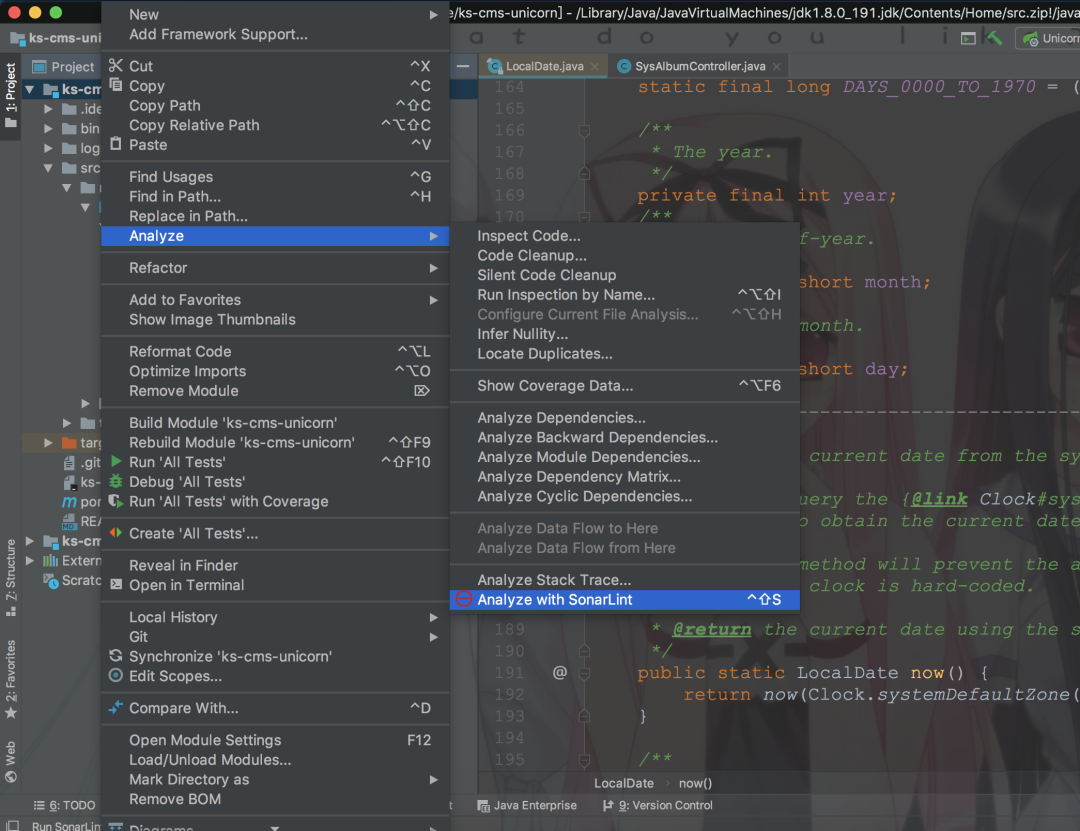The image size is (1080, 831).
Task: Click the Debug 'All Tests' bug icon
Action: pos(116,481)
